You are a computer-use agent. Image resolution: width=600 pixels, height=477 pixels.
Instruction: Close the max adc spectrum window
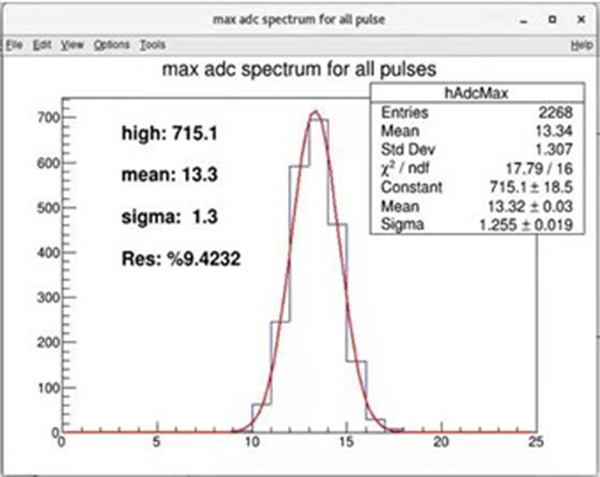click(x=581, y=19)
